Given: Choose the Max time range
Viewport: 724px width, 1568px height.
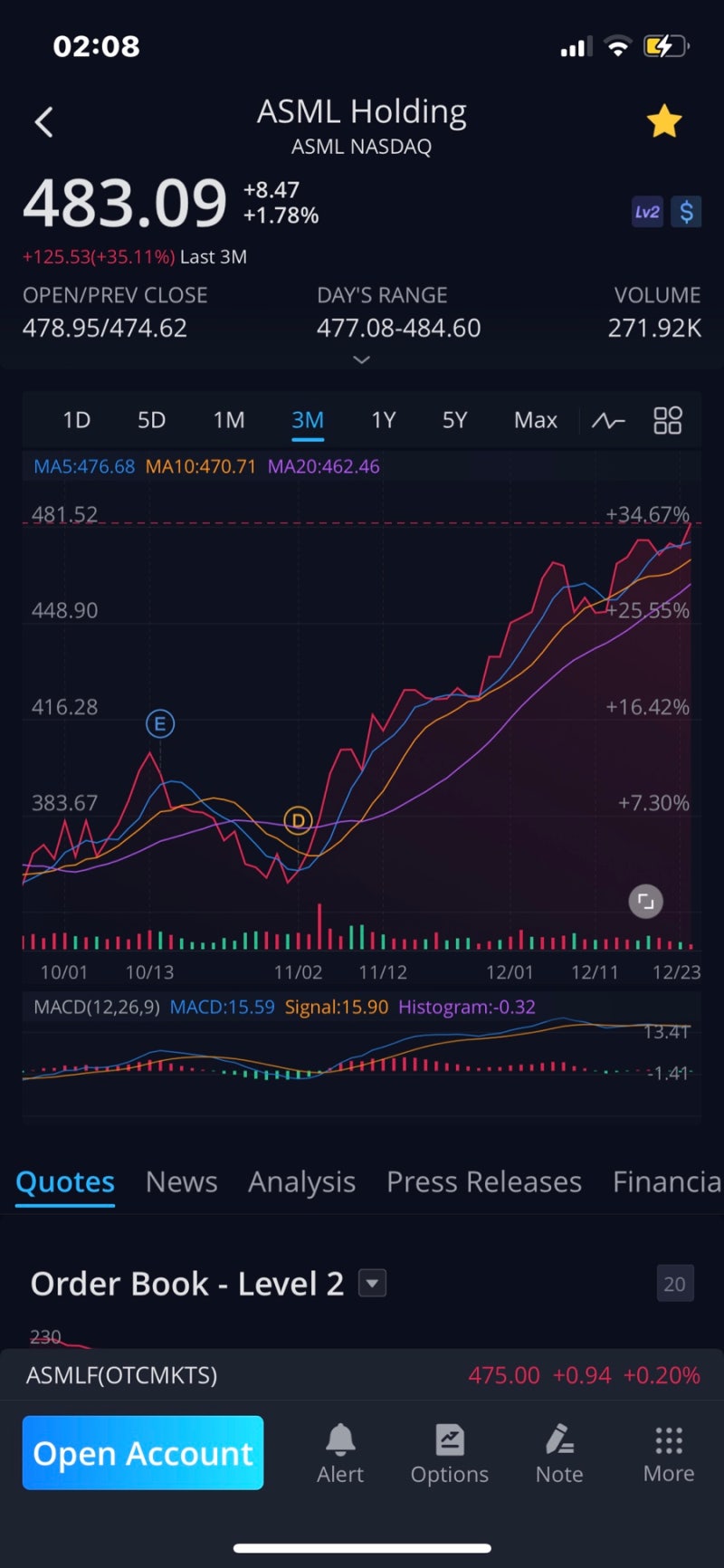Looking at the screenshot, I should (535, 420).
